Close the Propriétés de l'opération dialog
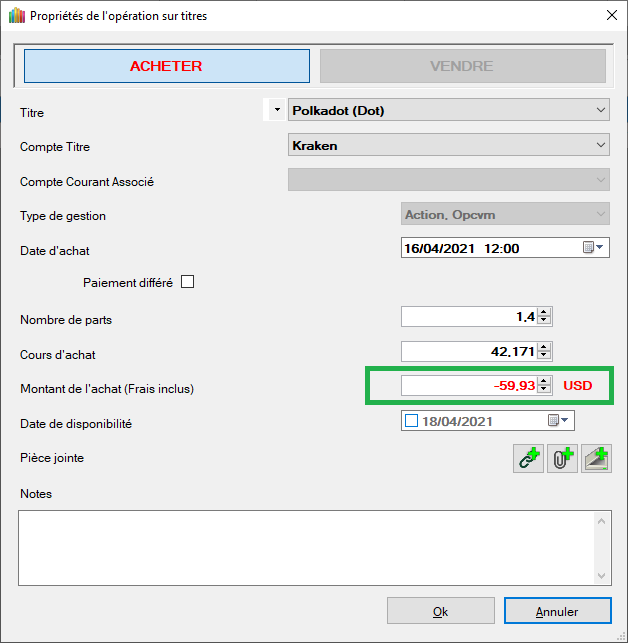628x643 pixels. coord(611,16)
